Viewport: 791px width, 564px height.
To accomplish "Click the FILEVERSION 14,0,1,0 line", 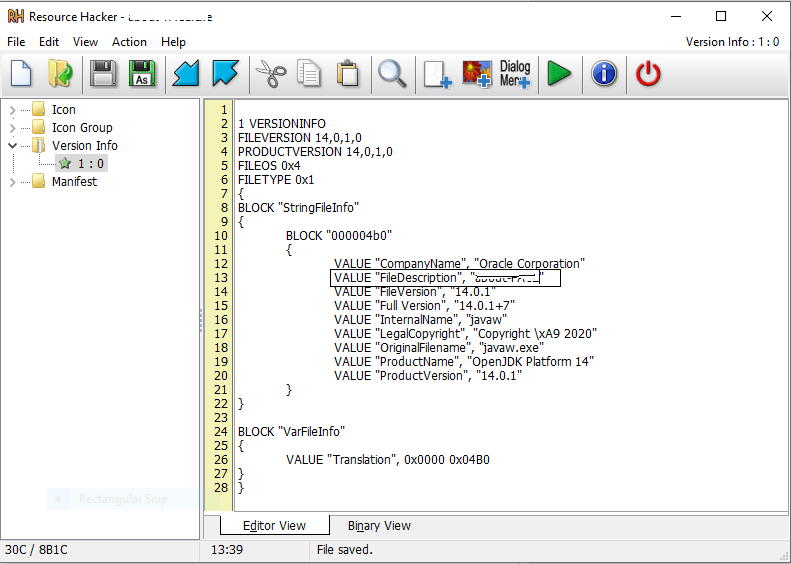I will coord(300,138).
